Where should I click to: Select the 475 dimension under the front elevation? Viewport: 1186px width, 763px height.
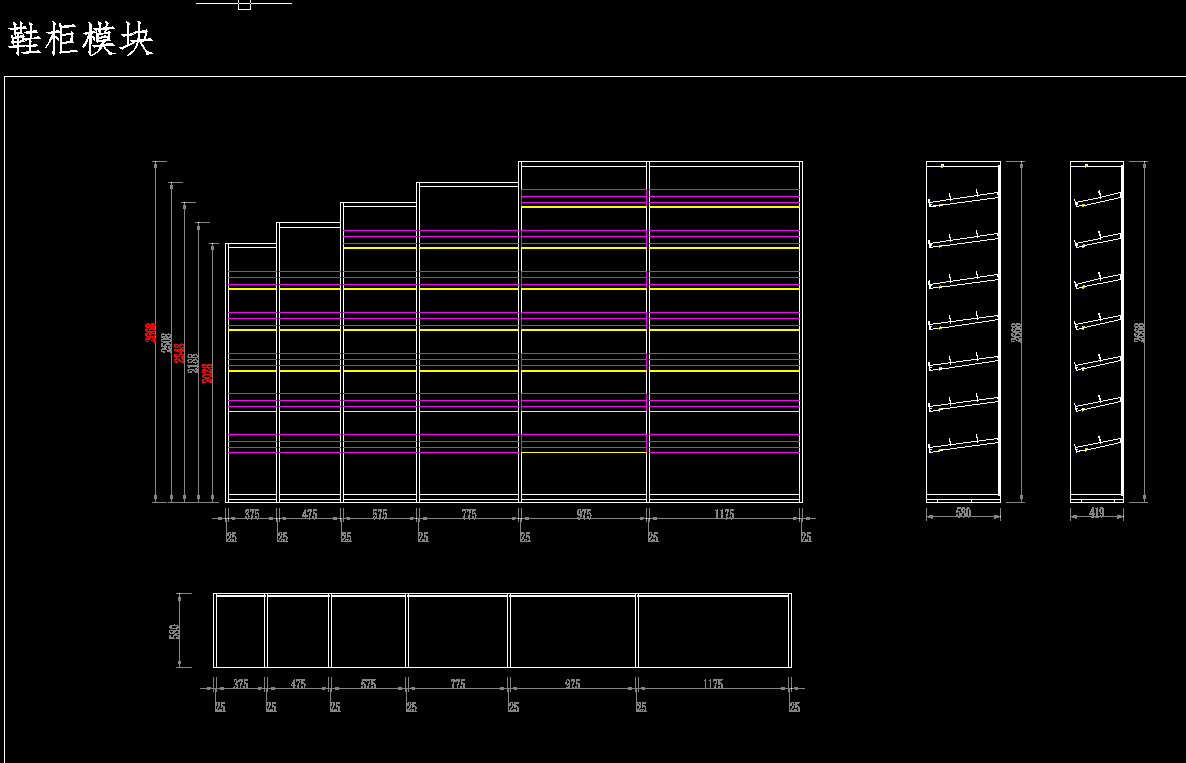(309, 515)
